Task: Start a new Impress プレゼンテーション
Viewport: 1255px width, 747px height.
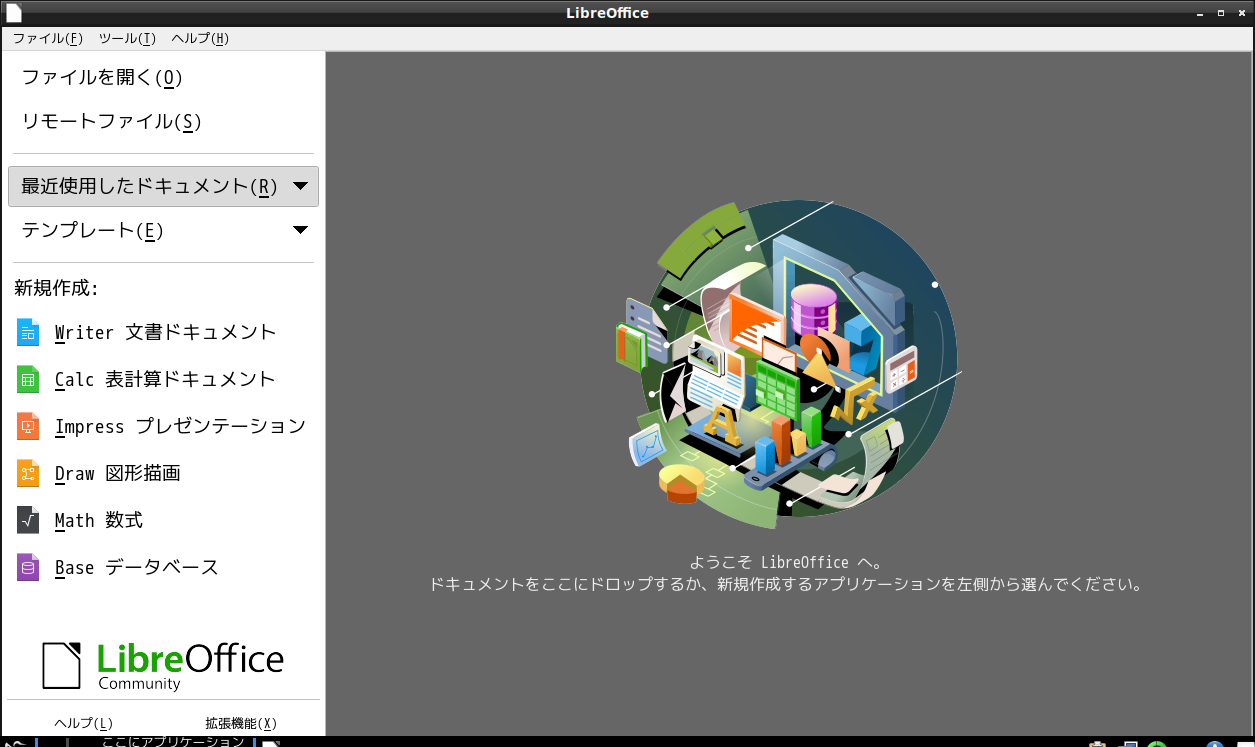Action: click(x=161, y=426)
